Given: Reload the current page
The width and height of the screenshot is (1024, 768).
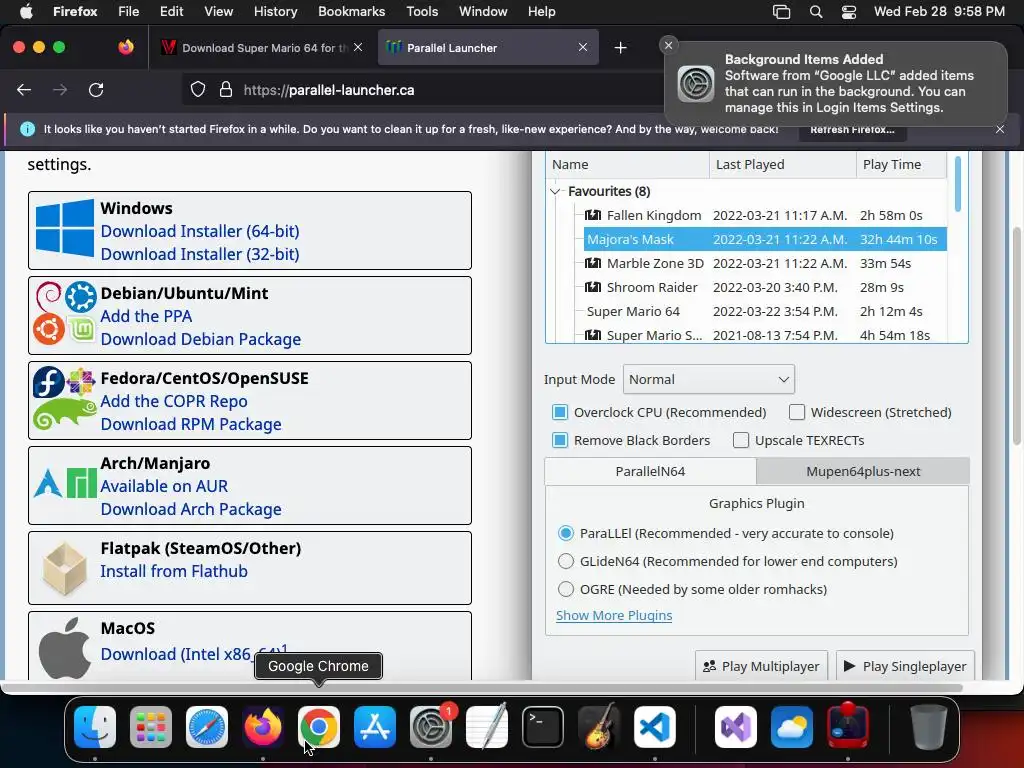Looking at the screenshot, I should [96, 89].
